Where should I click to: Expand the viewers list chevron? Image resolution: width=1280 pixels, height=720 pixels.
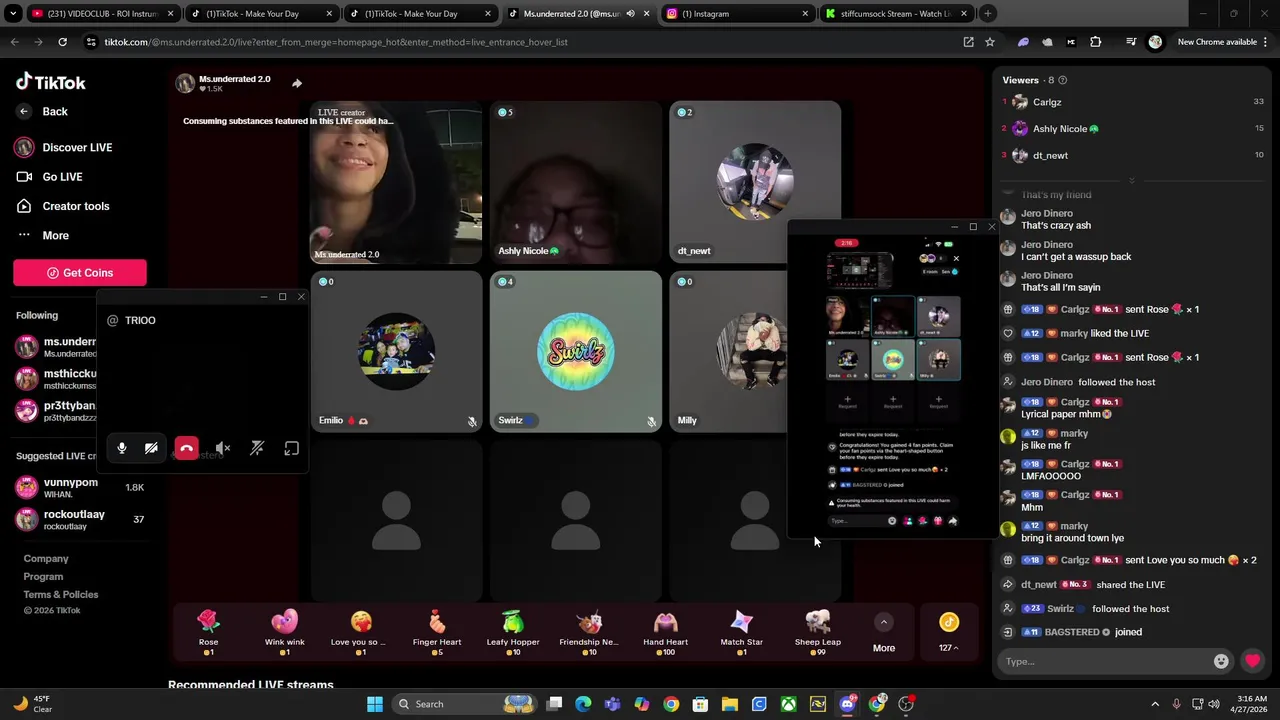click(x=1131, y=181)
